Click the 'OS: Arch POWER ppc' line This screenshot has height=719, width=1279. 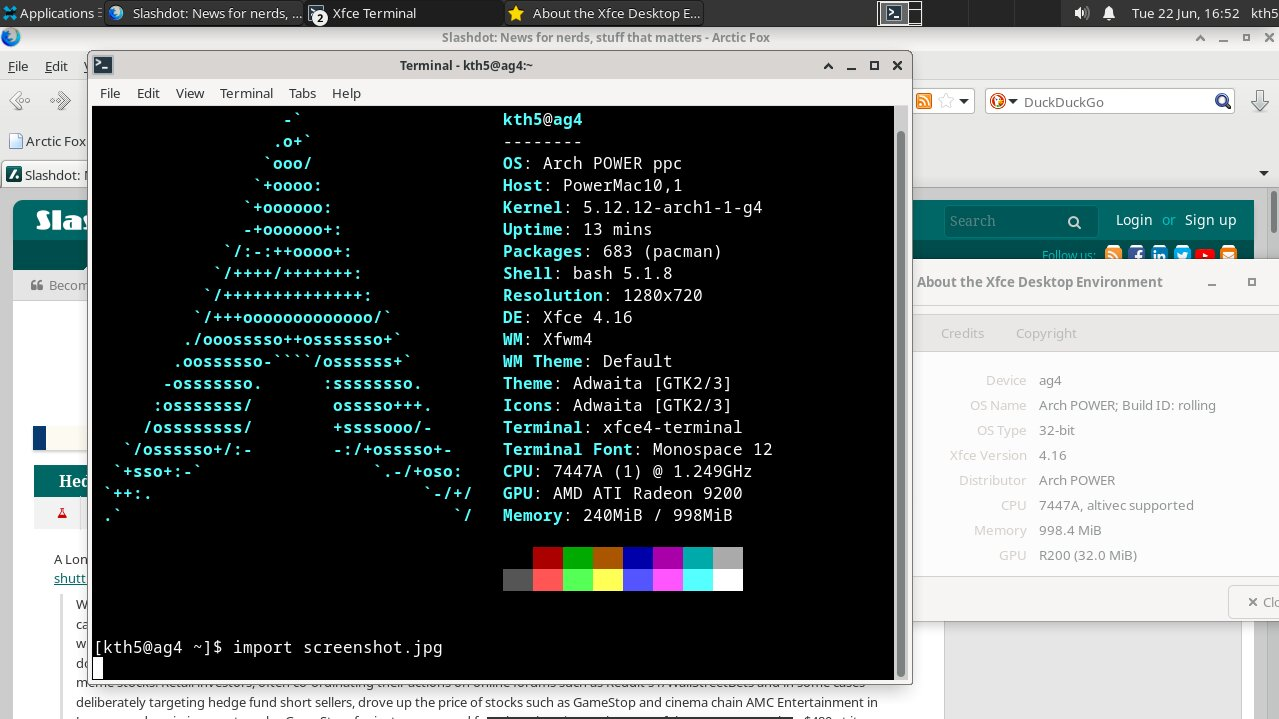(x=592, y=164)
